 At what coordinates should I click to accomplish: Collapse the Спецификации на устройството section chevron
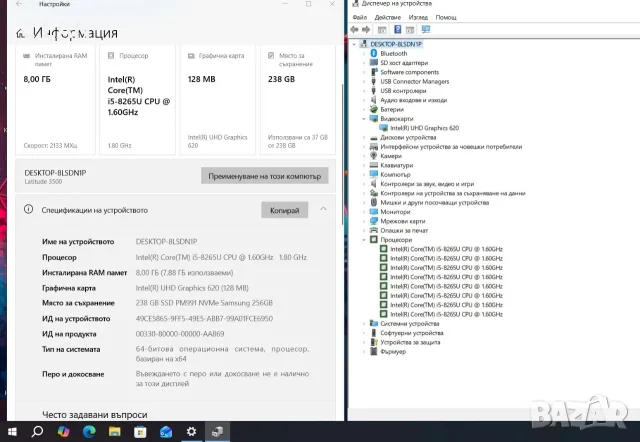coord(323,209)
